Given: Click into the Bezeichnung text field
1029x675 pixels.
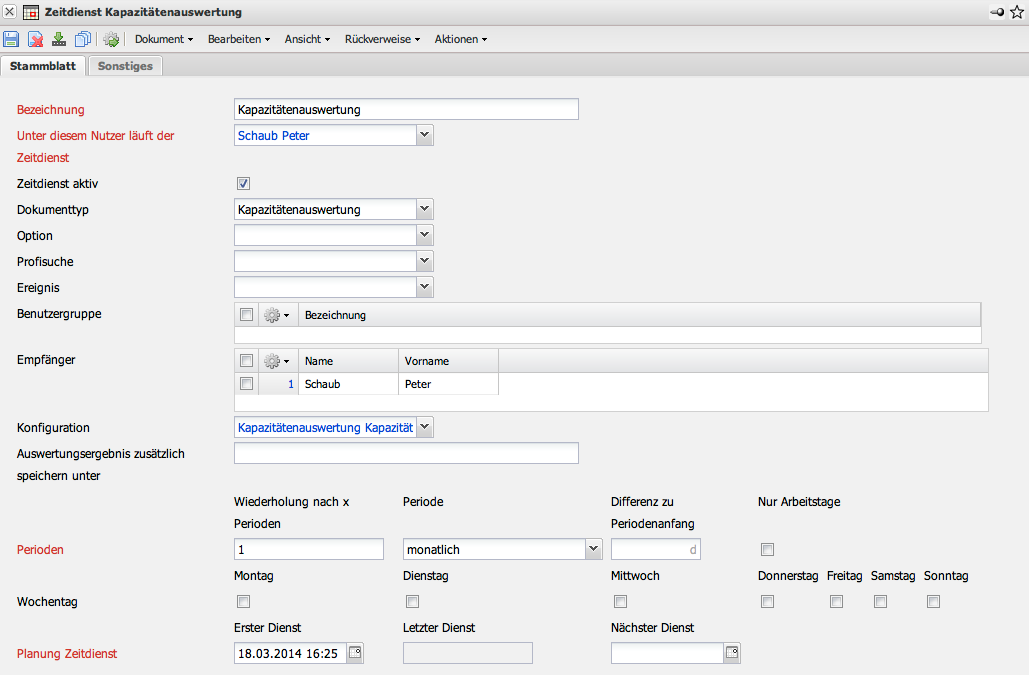Looking at the screenshot, I should pyautogui.click(x=405, y=109).
